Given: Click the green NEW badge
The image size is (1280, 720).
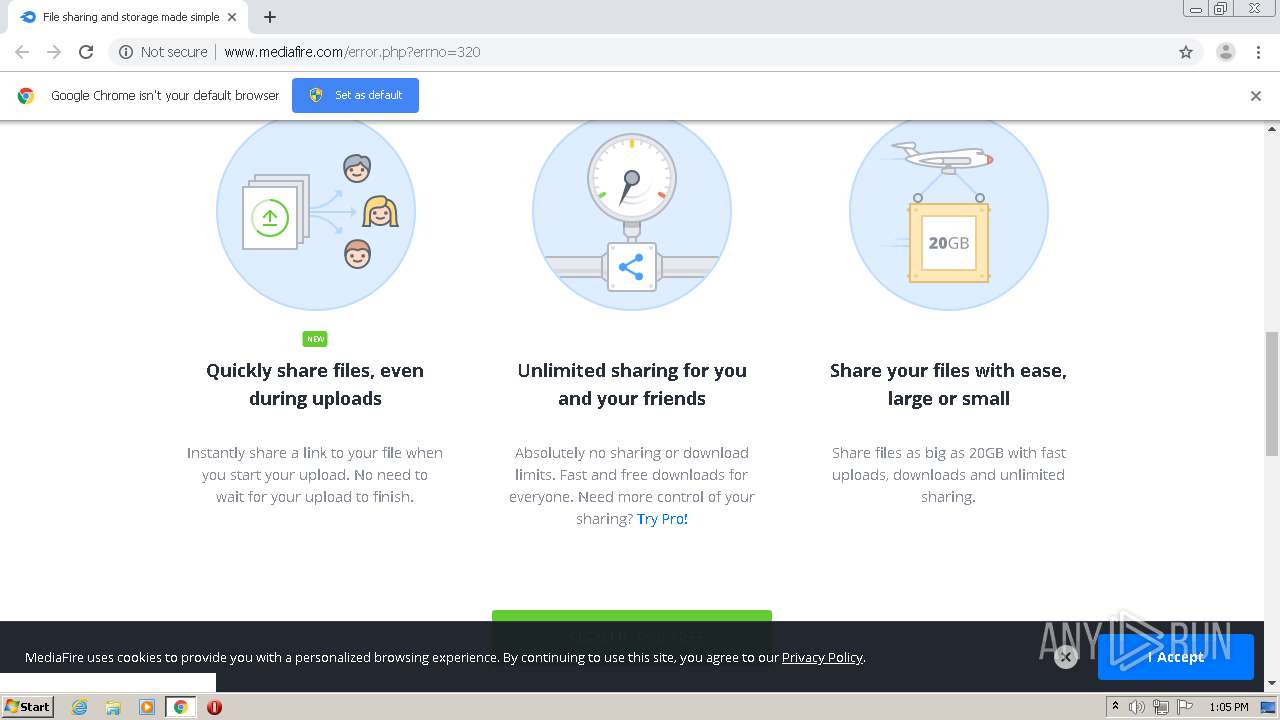Looking at the screenshot, I should (315, 339).
